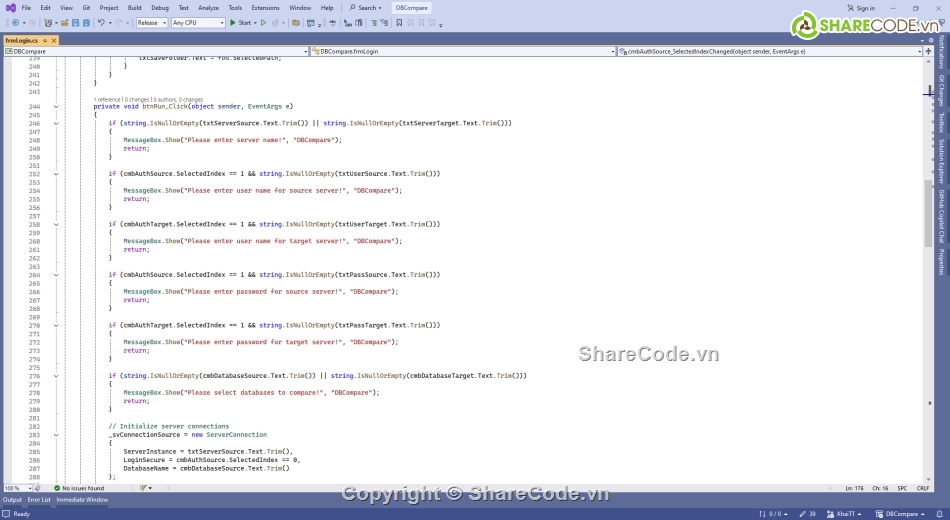The height and width of the screenshot is (520, 950).
Task: Switch to the Output tab
Action: pos(12,500)
